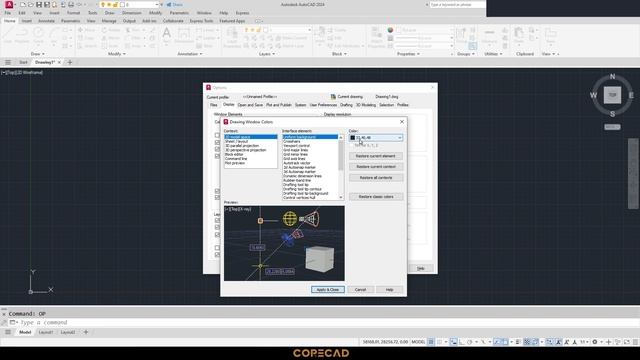
Task: Expand the Properties panel title dropdown
Action: [408, 54]
